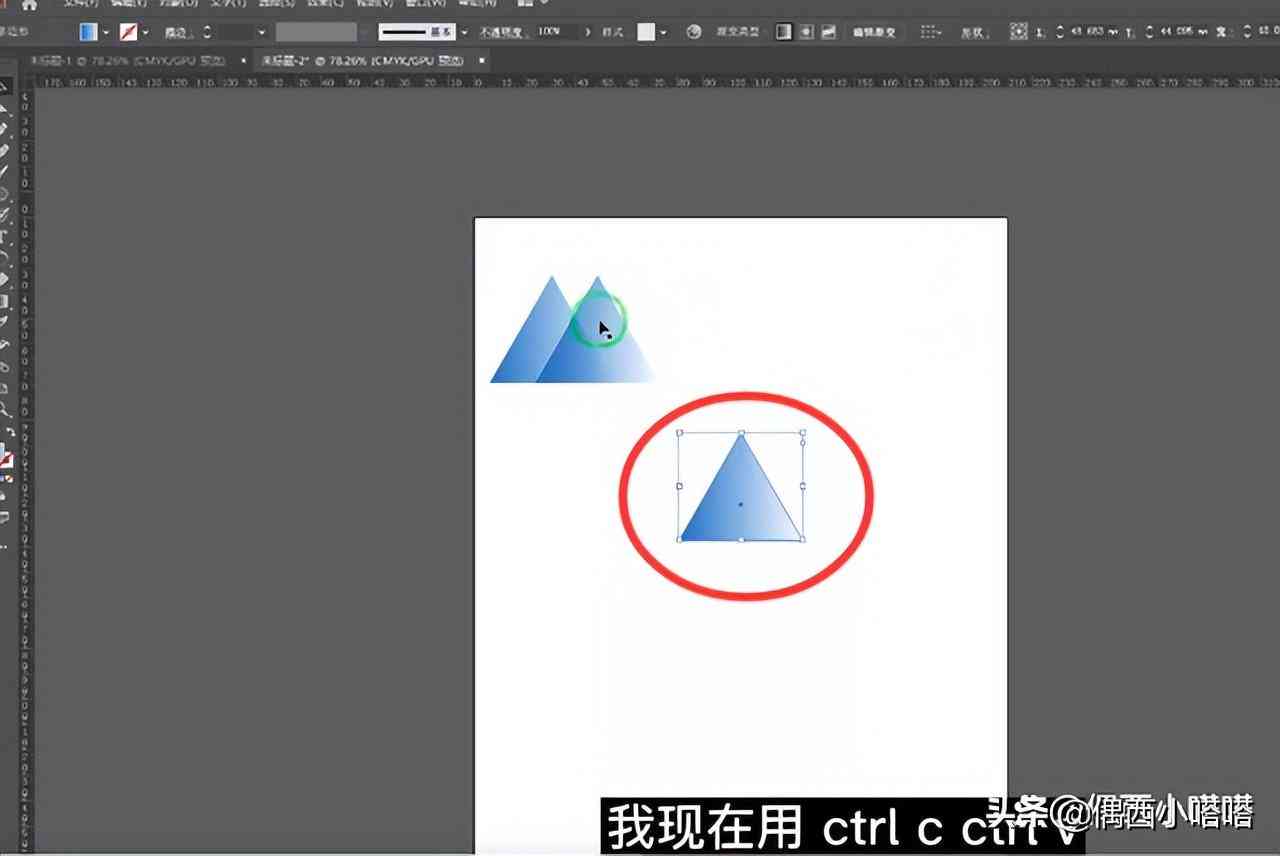
Task: Click the toolbar fill and stroke indicator
Action: click(x=5, y=458)
